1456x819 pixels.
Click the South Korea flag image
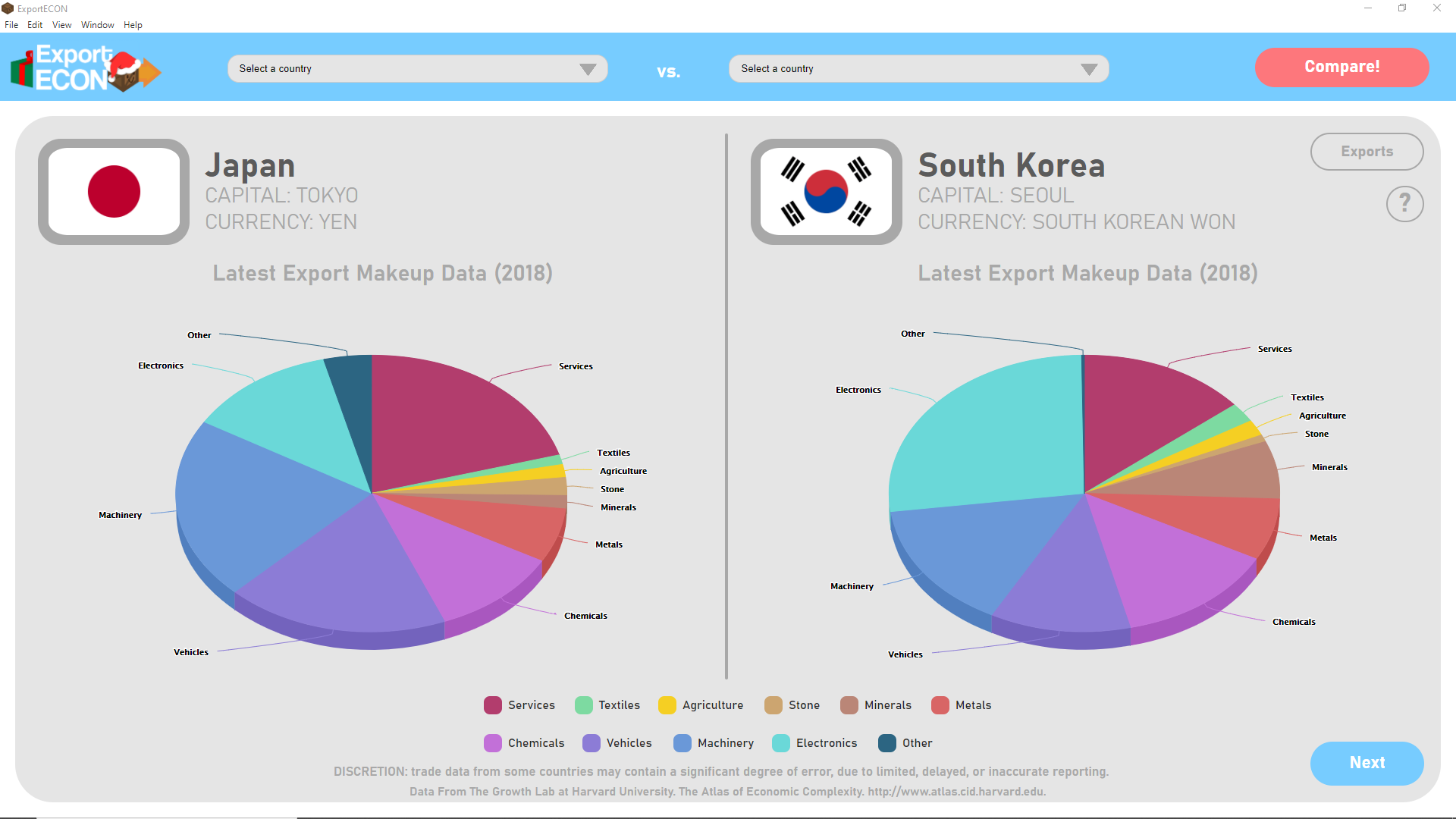826,192
